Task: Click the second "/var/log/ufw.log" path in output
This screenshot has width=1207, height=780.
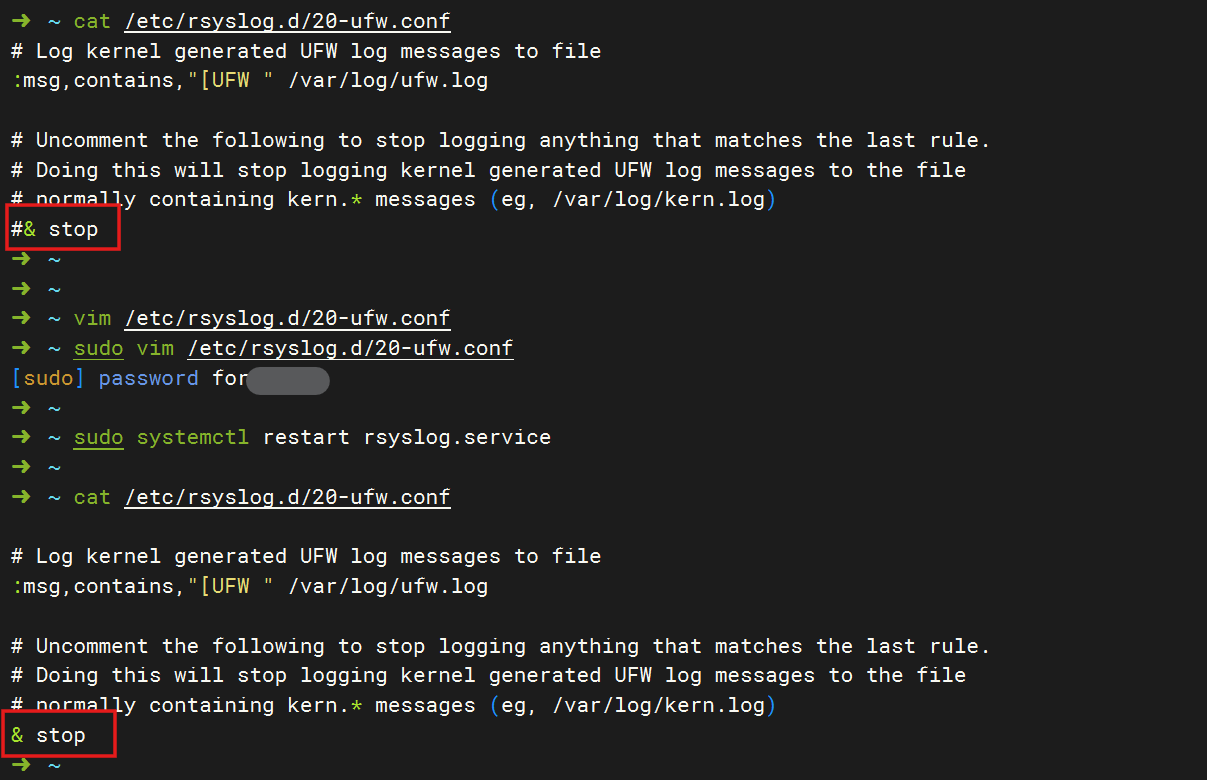Action: click(x=388, y=586)
